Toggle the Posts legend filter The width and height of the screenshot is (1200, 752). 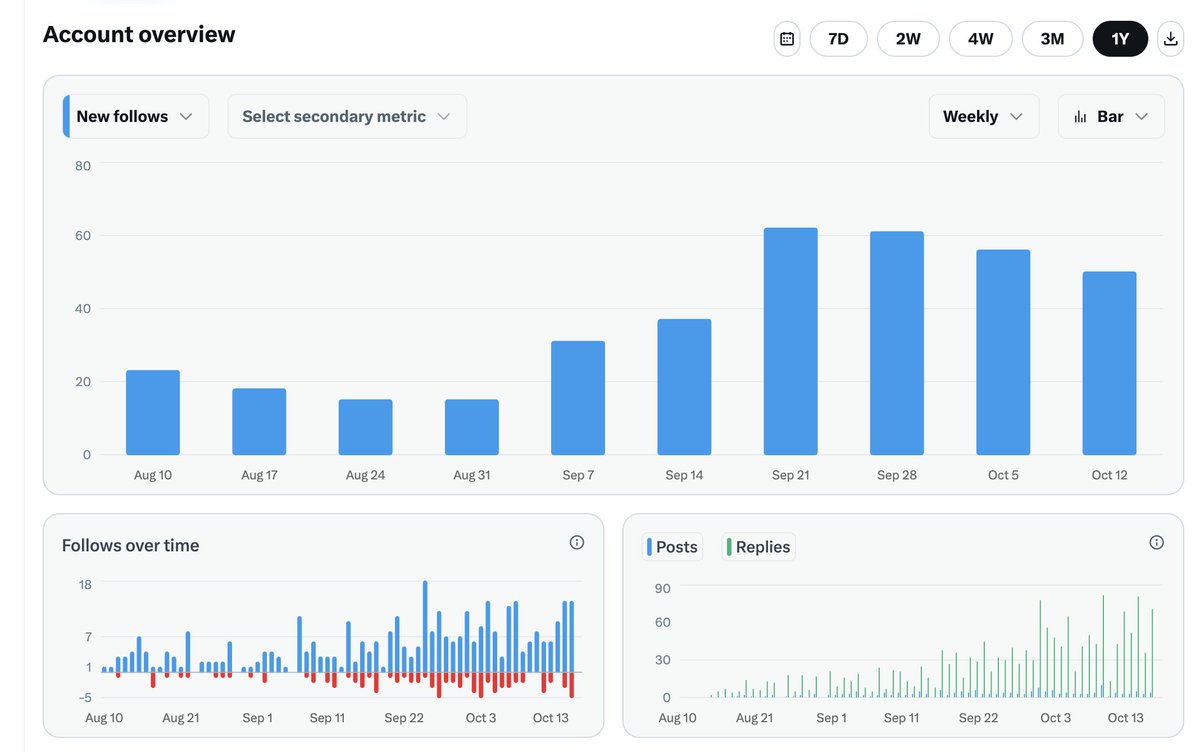click(674, 547)
